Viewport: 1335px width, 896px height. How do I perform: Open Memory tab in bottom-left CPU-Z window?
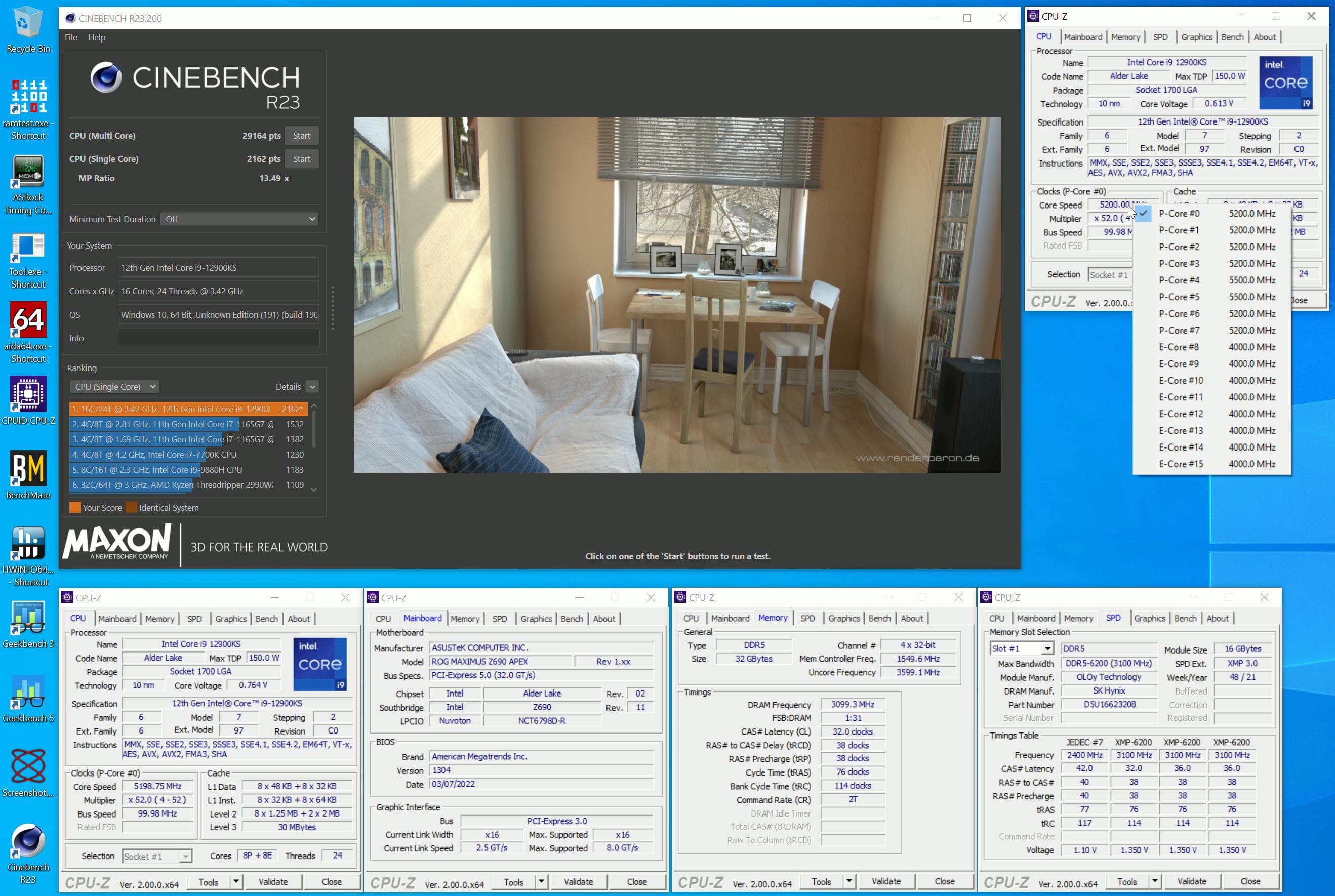tap(159, 619)
